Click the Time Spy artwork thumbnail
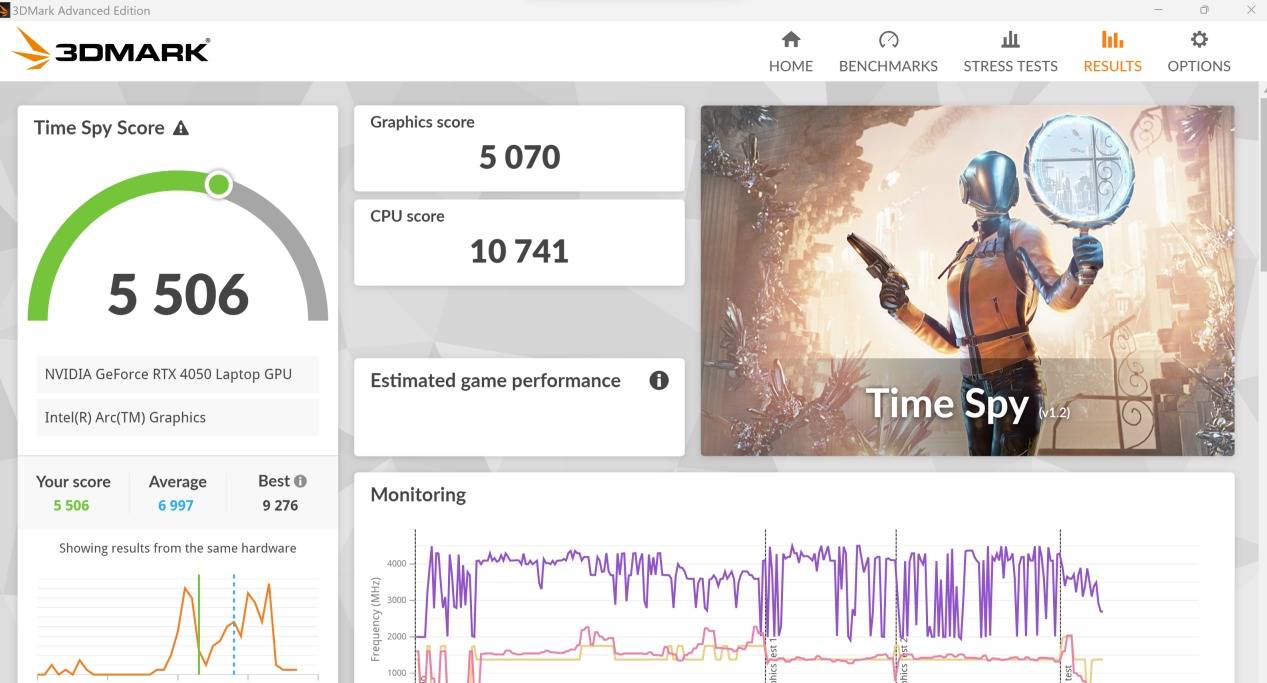This screenshot has width=1267, height=683. click(x=967, y=281)
